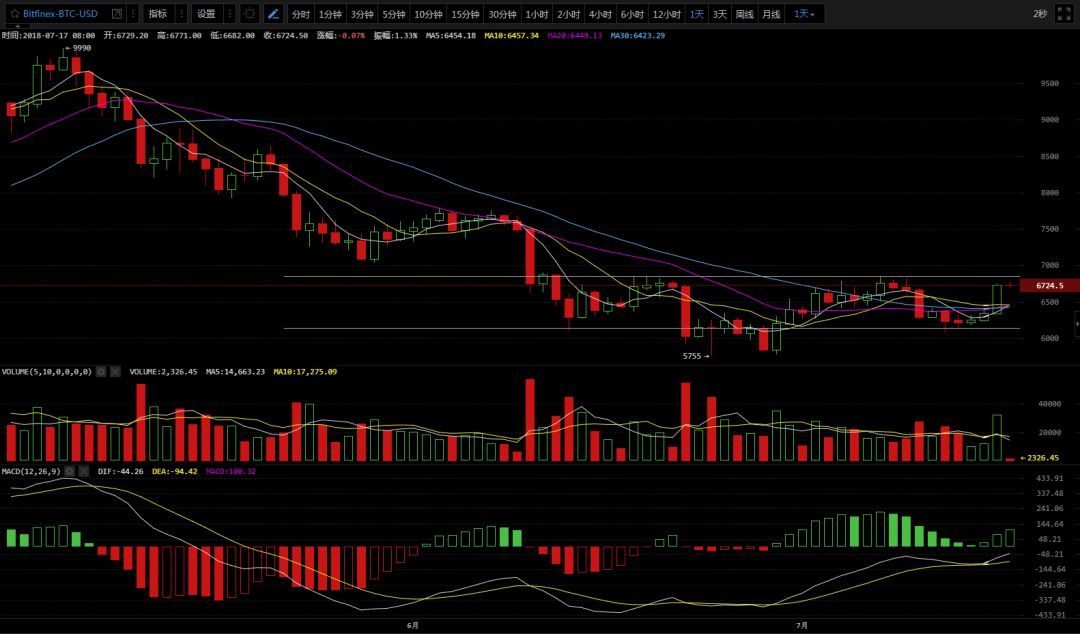The width and height of the screenshot is (1080, 634).
Task: Click the 5755 low price marker
Action: tap(696, 356)
